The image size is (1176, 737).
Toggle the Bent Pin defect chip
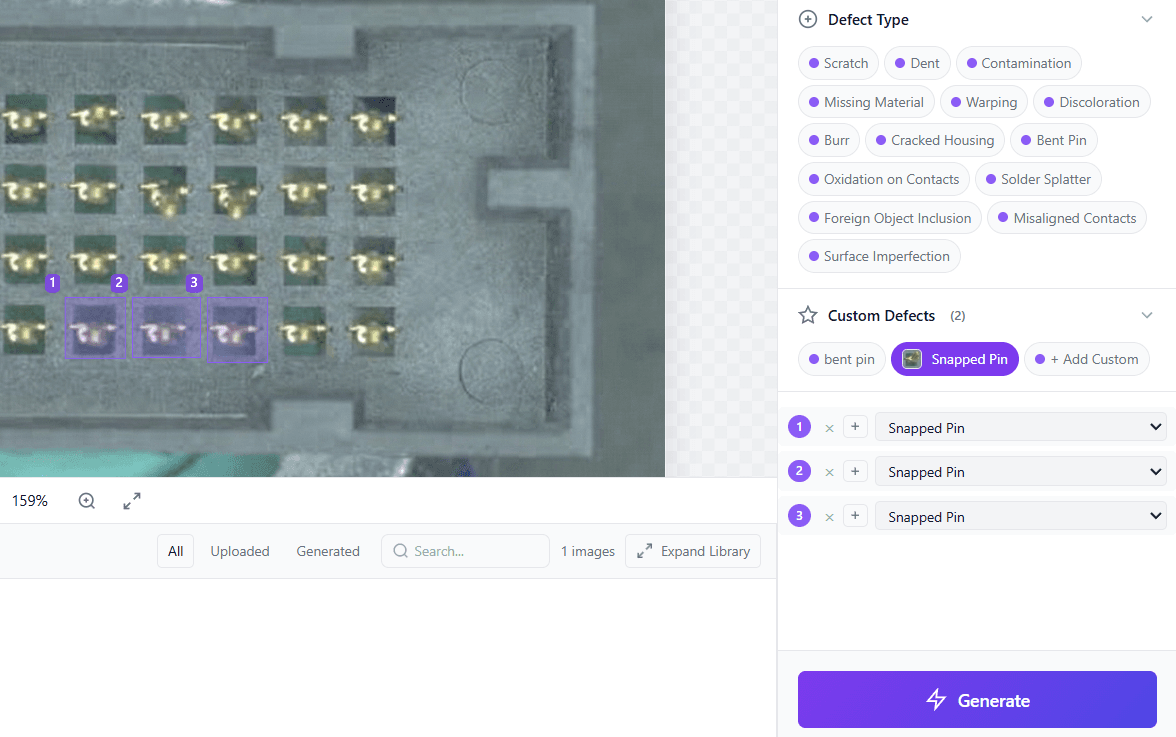click(x=1053, y=140)
